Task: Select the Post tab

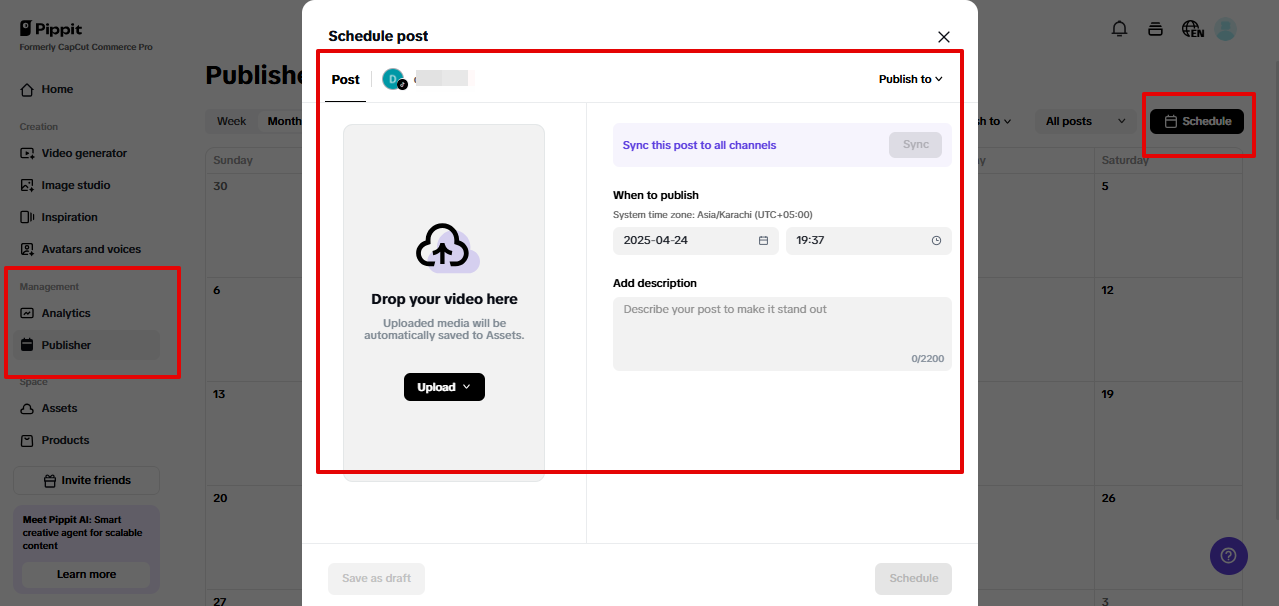Action: [345, 79]
